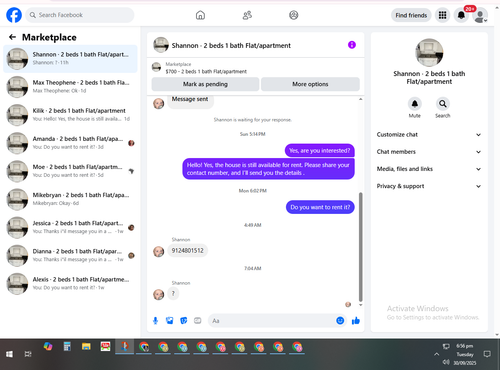Open the Dianna conversation
500x370 pixels.
pos(70,256)
